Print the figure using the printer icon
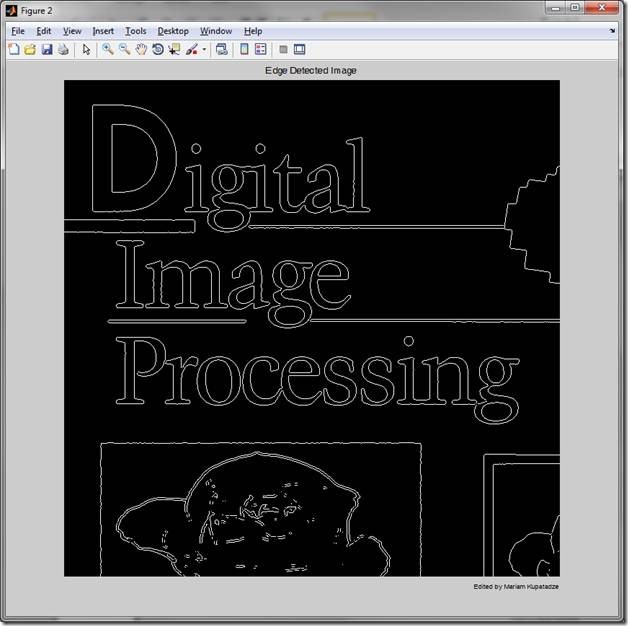This screenshot has height=626, width=628. [x=63, y=49]
